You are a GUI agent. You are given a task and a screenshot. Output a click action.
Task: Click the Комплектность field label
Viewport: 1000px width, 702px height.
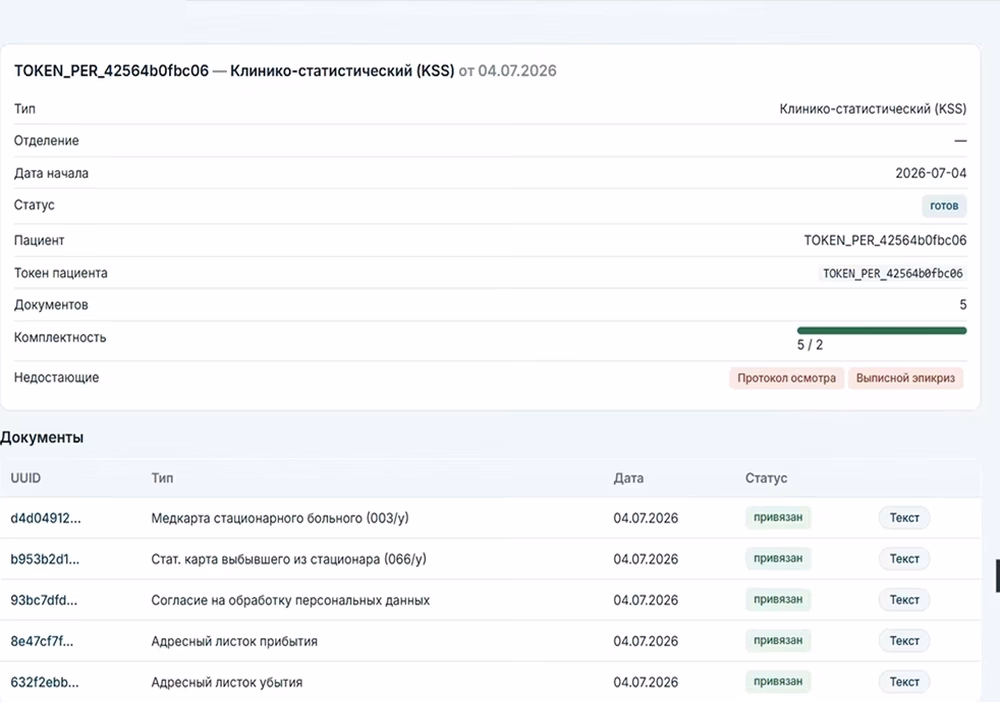pyautogui.click(x=60, y=337)
